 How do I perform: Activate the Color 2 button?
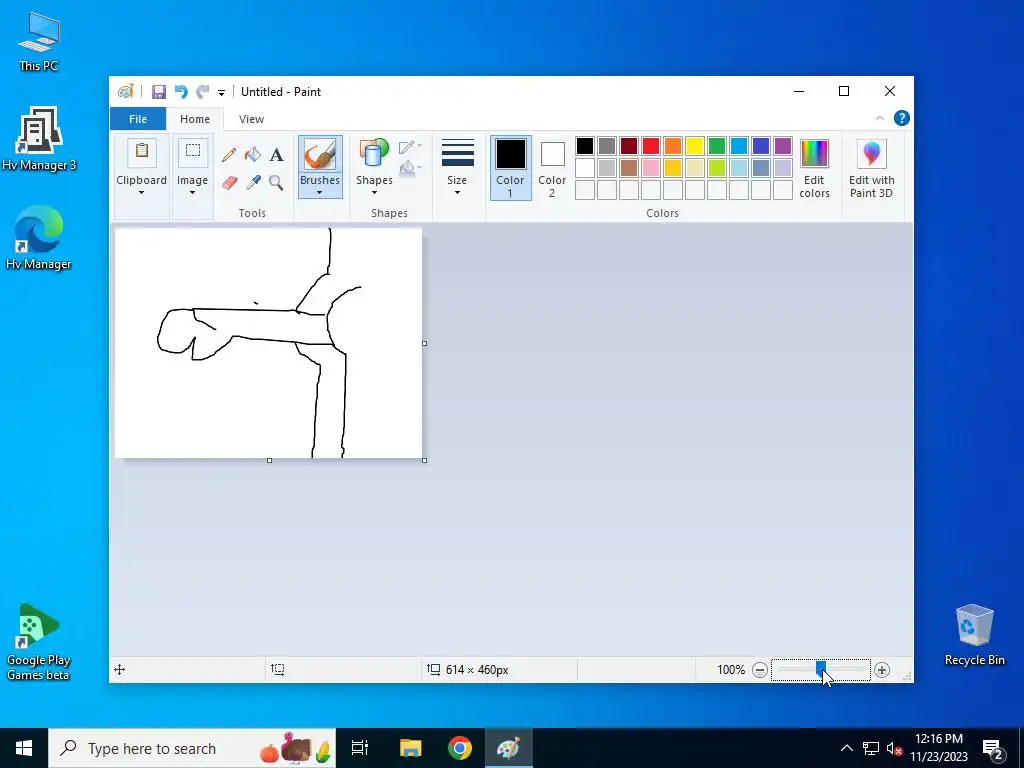pos(552,168)
